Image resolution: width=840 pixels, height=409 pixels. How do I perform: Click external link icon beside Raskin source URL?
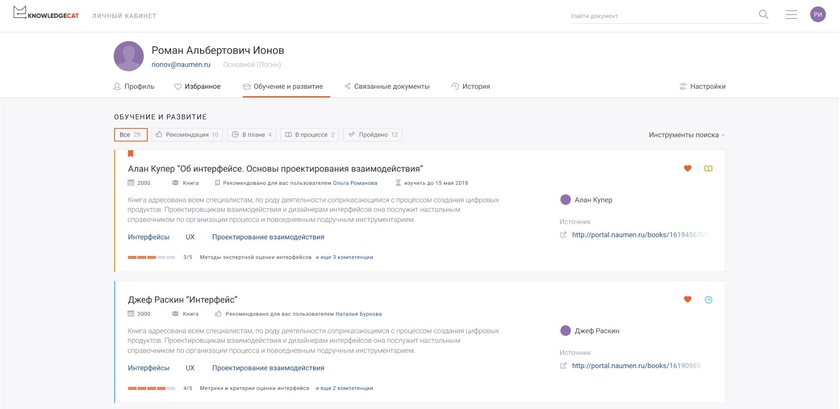pos(564,366)
